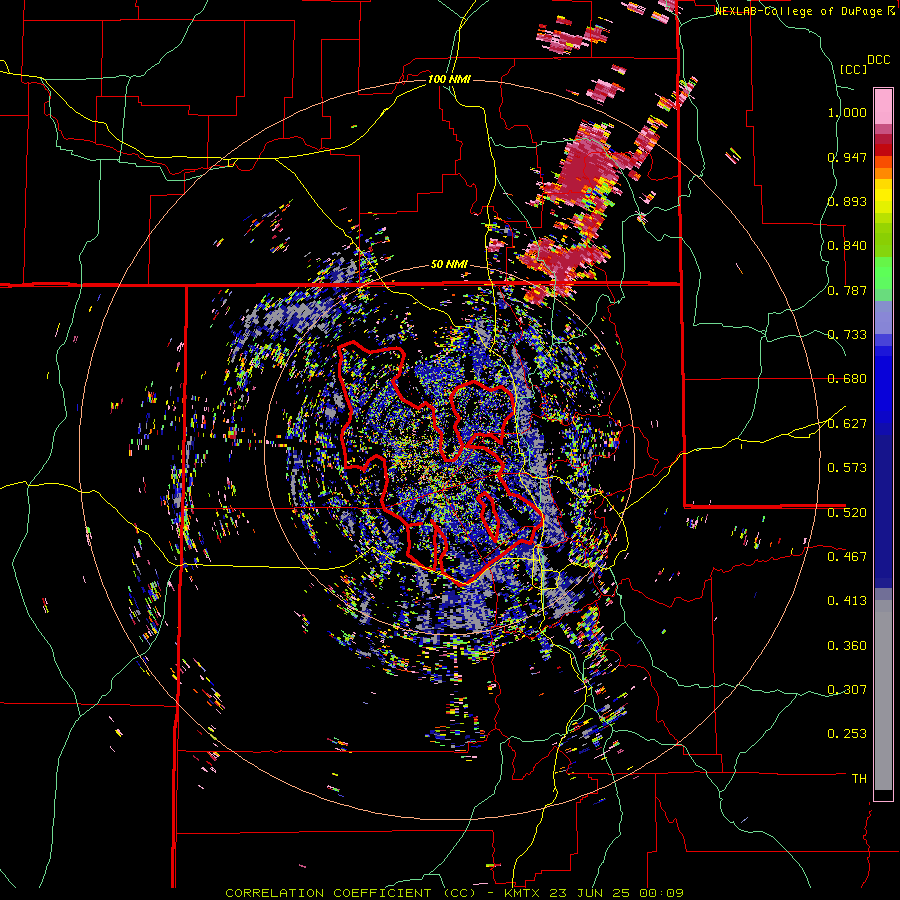Click the 100 NMI range ring label
The width and height of the screenshot is (900, 900).
coord(449,79)
